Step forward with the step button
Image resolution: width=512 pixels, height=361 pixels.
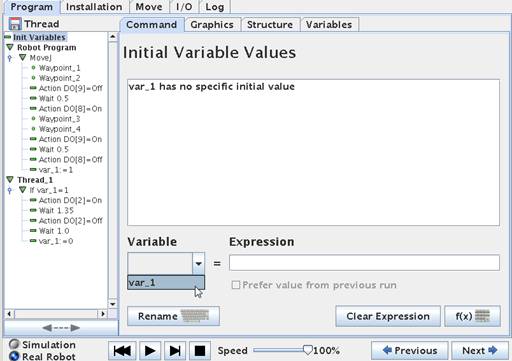point(175,350)
